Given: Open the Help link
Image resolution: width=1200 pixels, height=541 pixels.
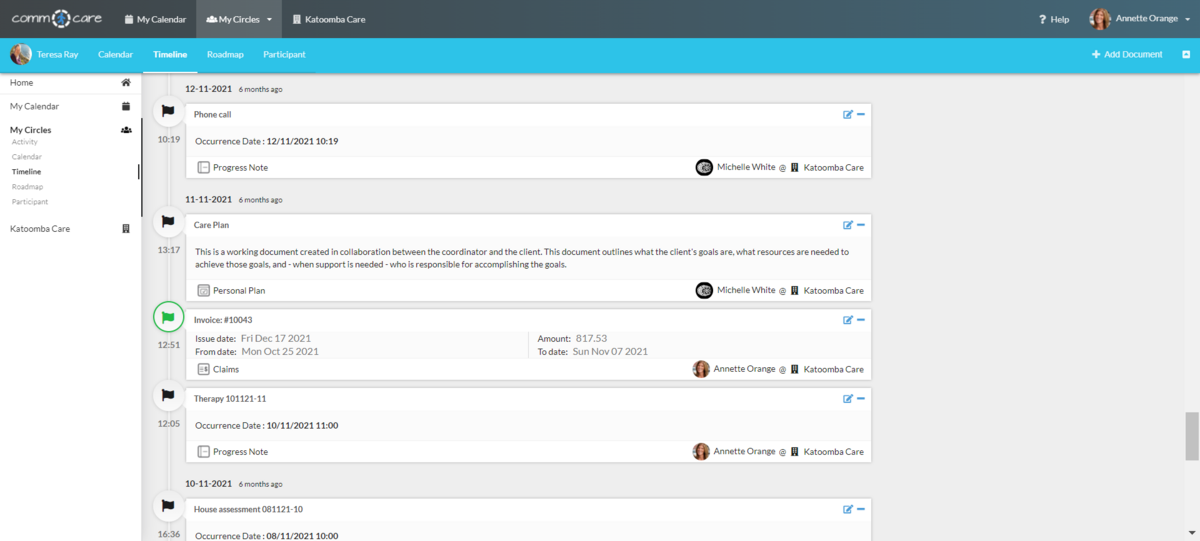Looking at the screenshot, I should [x=1054, y=19].
